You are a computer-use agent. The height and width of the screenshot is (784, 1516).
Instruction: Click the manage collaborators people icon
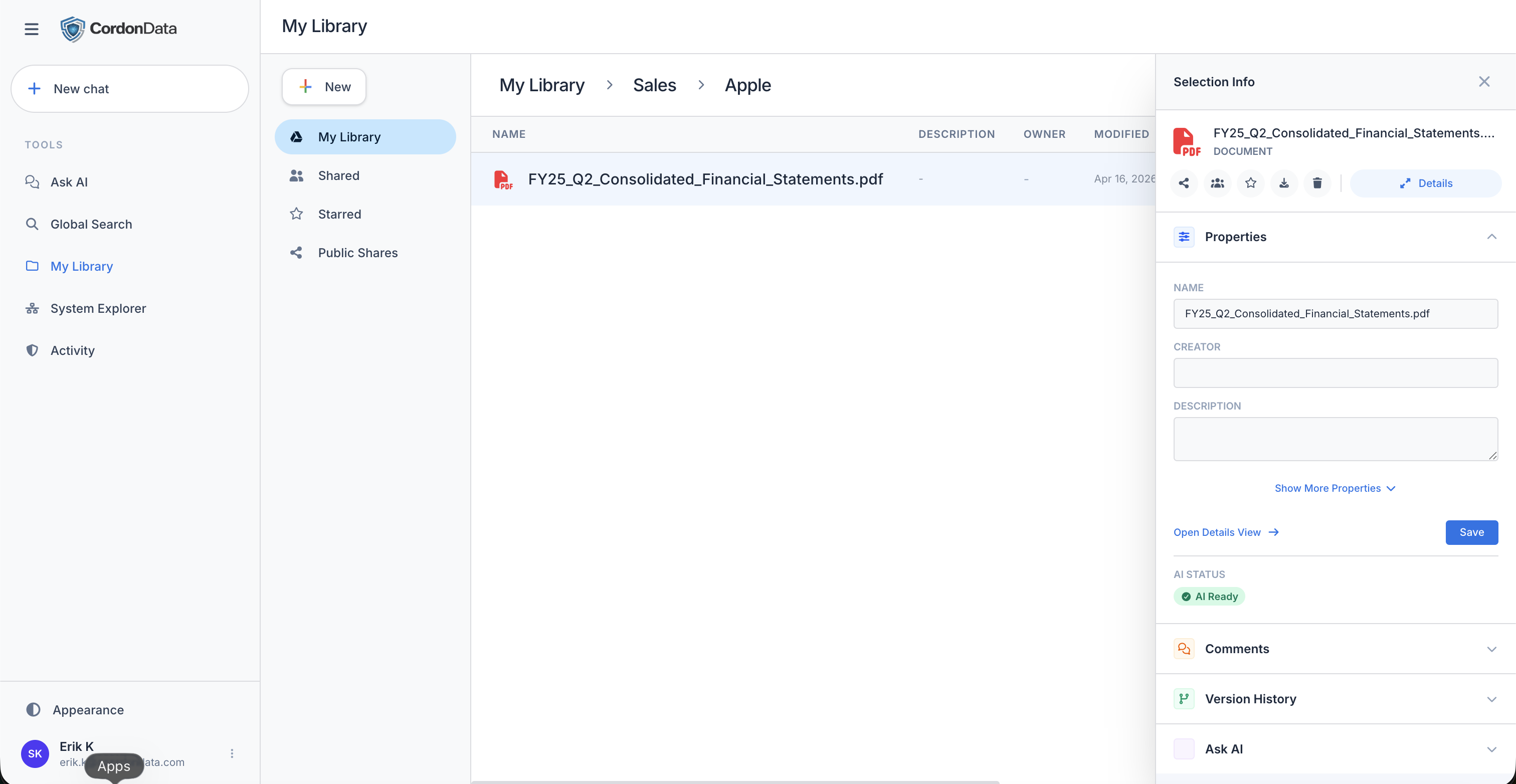click(x=1217, y=183)
